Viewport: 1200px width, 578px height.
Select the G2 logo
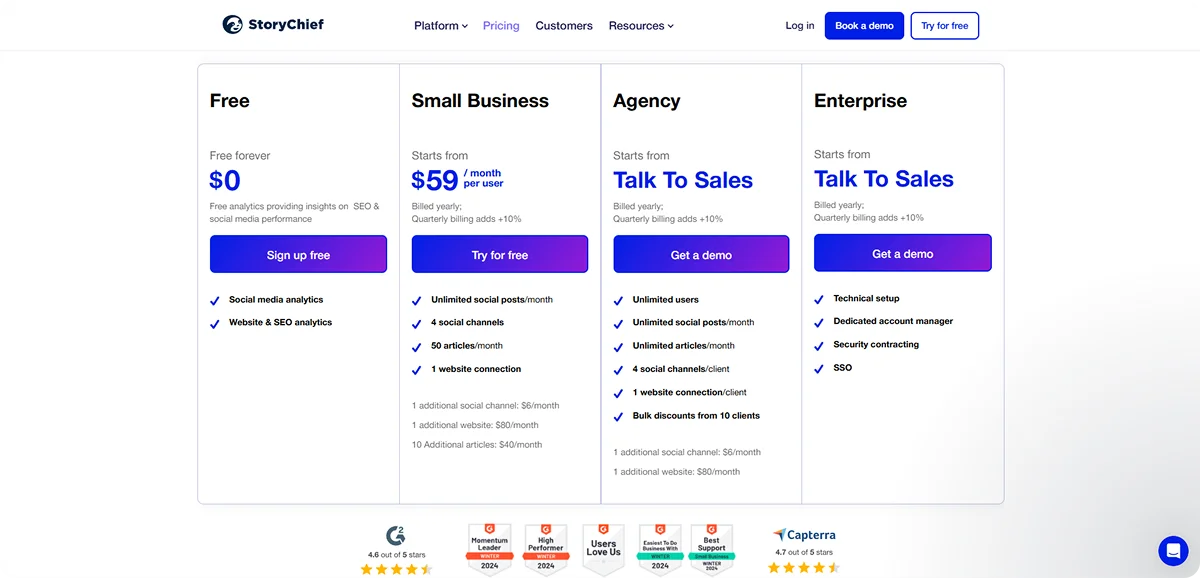coord(396,537)
